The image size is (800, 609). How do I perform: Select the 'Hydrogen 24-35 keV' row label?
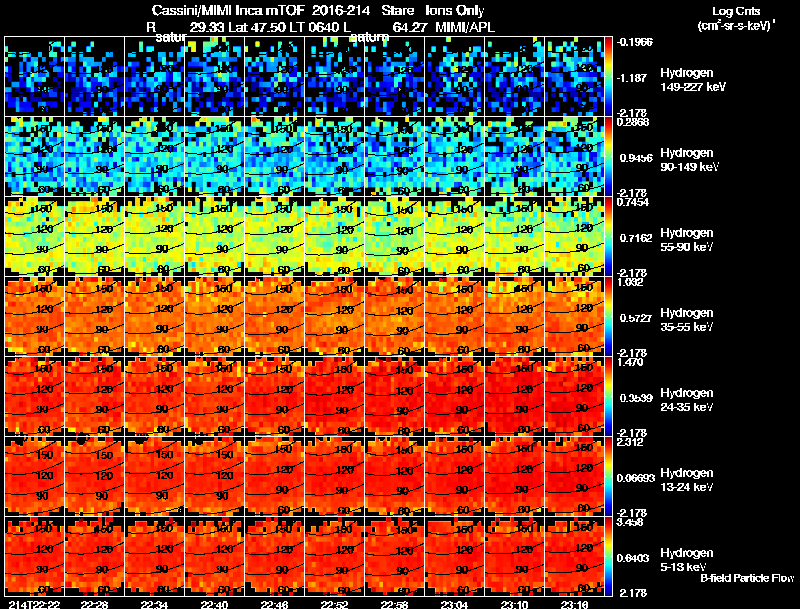pos(687,400)
